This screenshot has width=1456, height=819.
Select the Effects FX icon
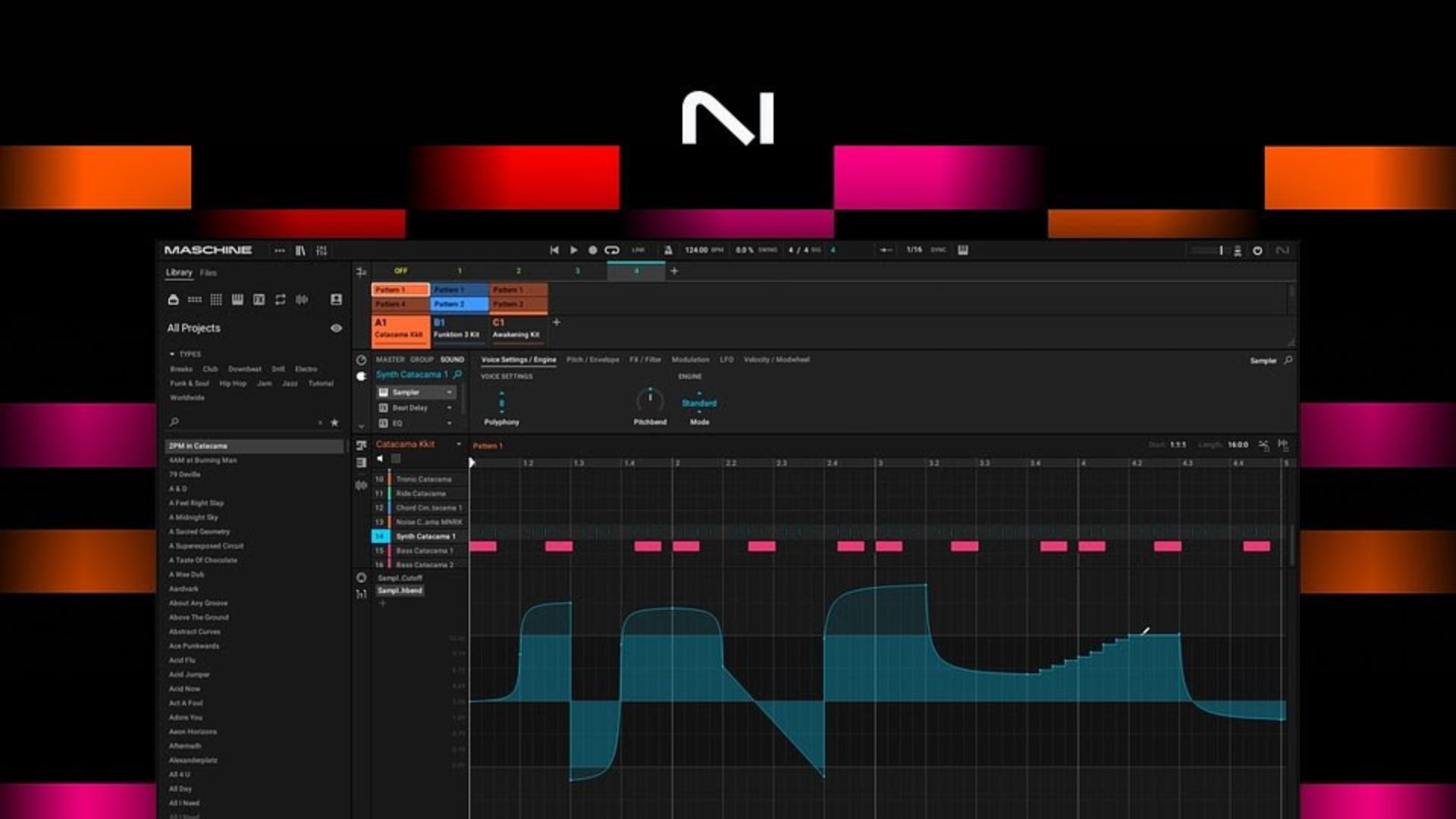[x=259, y=300]
